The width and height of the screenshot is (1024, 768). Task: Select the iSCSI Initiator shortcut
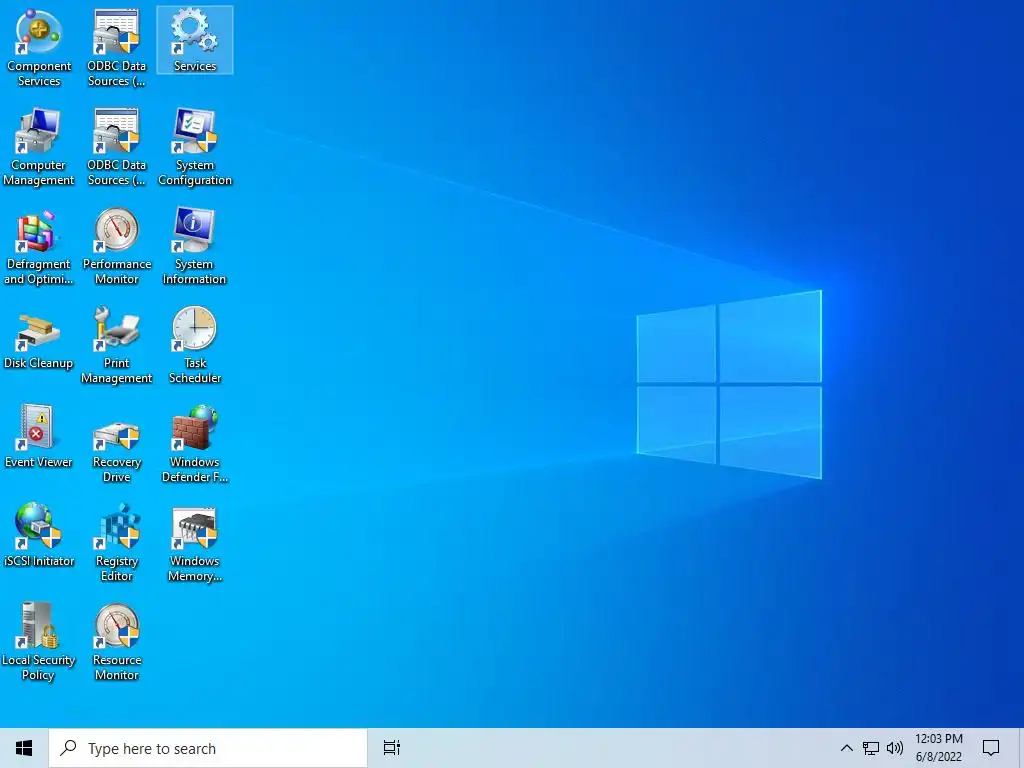tap(39, 536)
